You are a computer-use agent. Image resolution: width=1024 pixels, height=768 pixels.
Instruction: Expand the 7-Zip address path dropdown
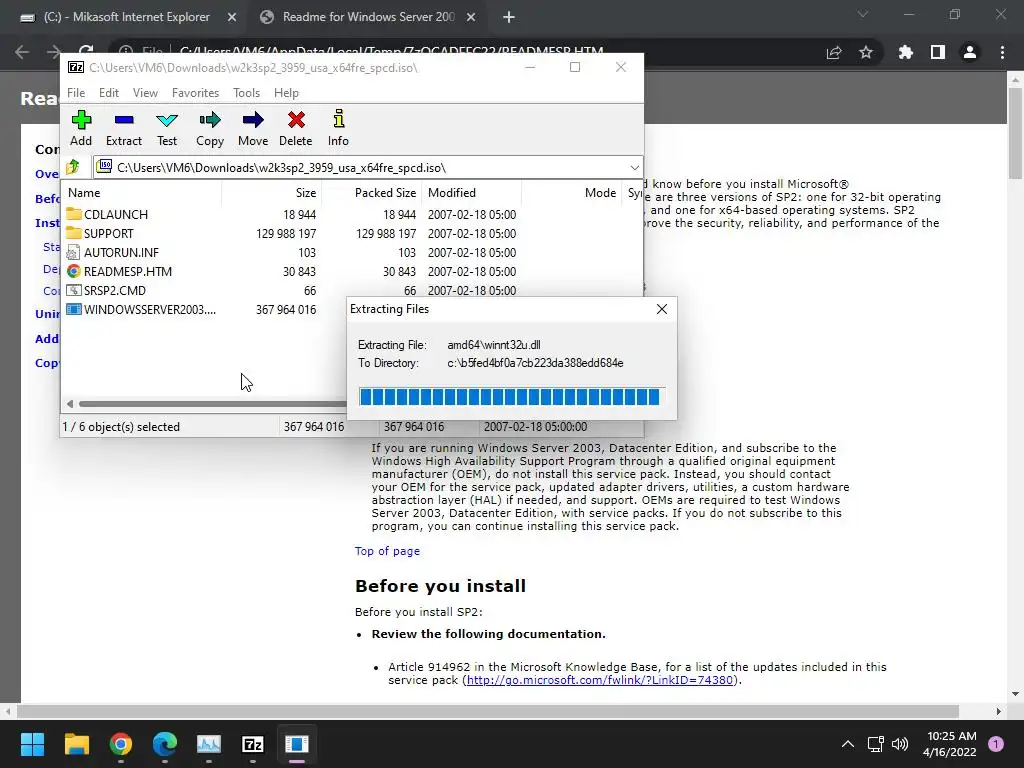pos(634,168)
